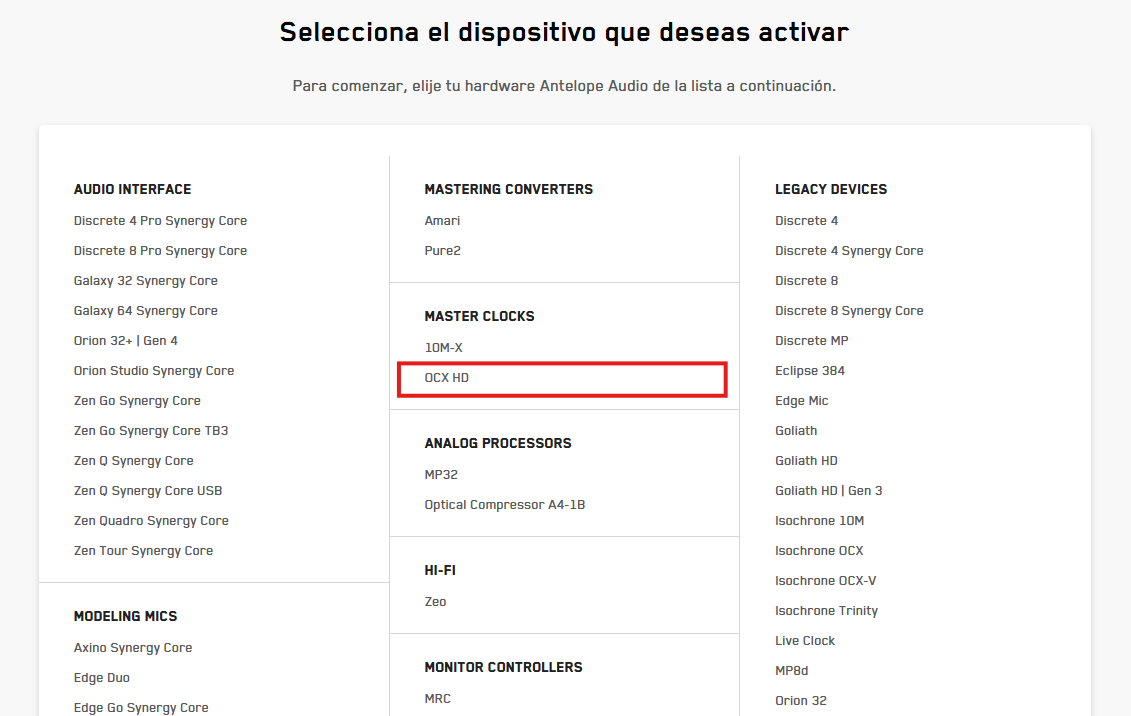1131x716 pixels.
Task: Pick Edge Go Synergy Core
Action: tap(141, 708)
